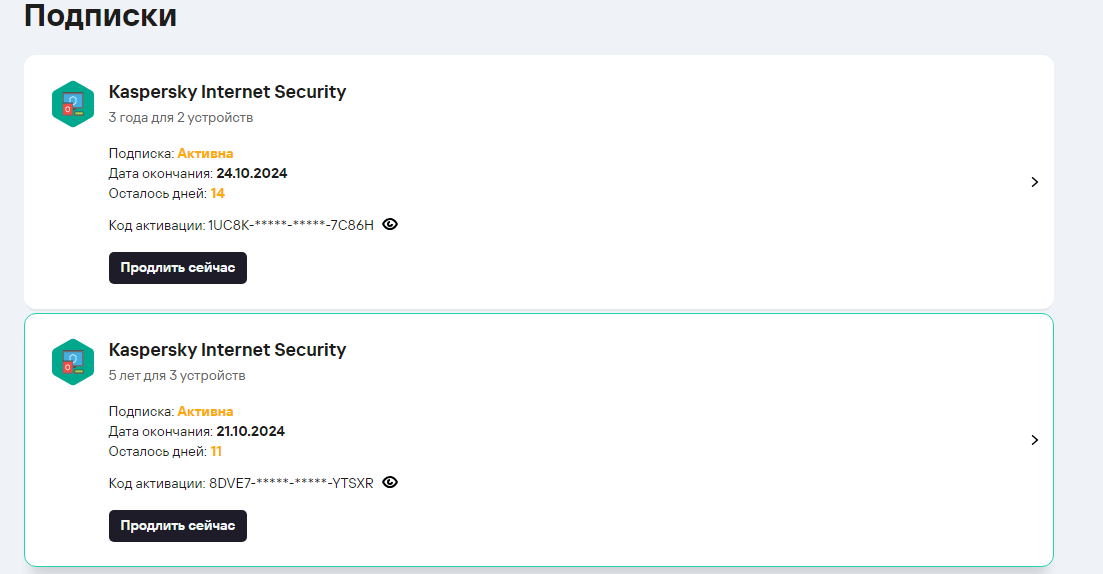Click the "3 года для 2 устройств" description
1103x574 pixels.
(181, 118)
